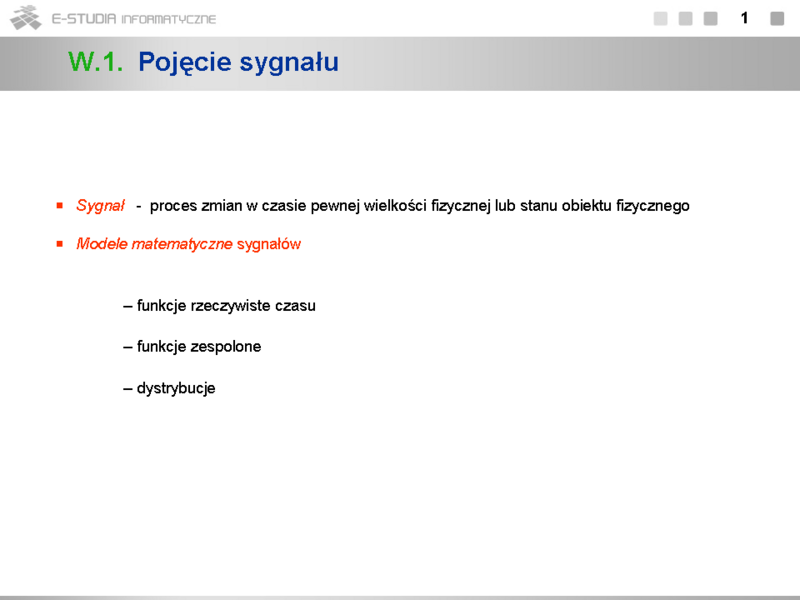Click the E-STUDIA INFORMATYCZNE header text

point(134,19)
